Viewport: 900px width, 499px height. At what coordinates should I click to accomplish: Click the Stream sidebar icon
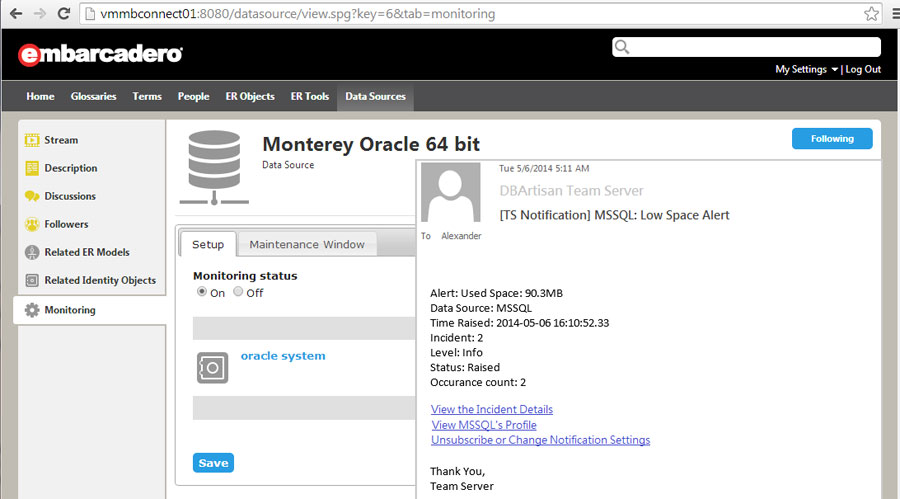32,140
